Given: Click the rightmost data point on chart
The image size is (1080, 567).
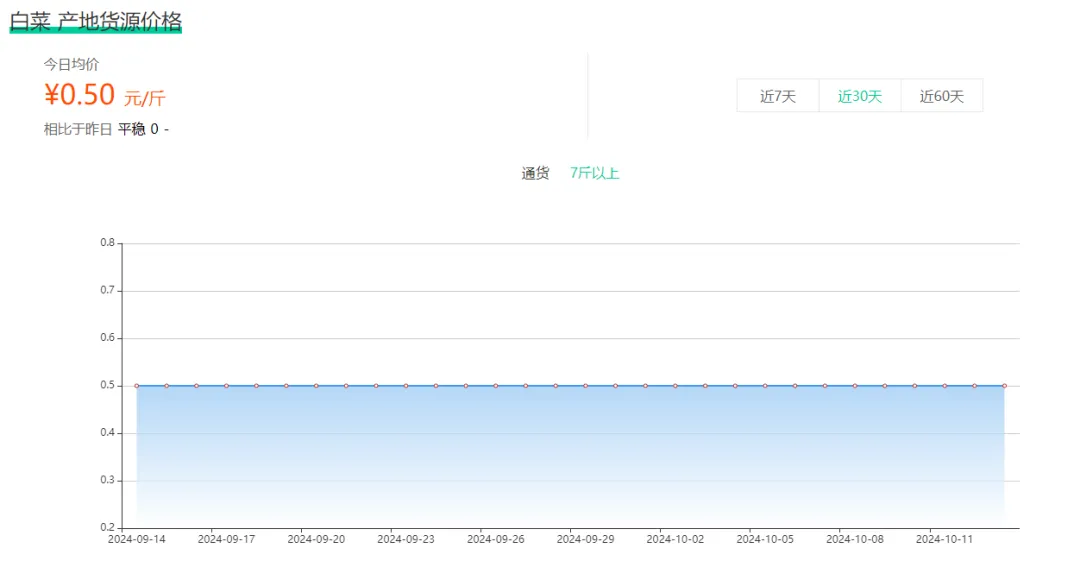Looking at the screenshot, I should [1004, 385].
